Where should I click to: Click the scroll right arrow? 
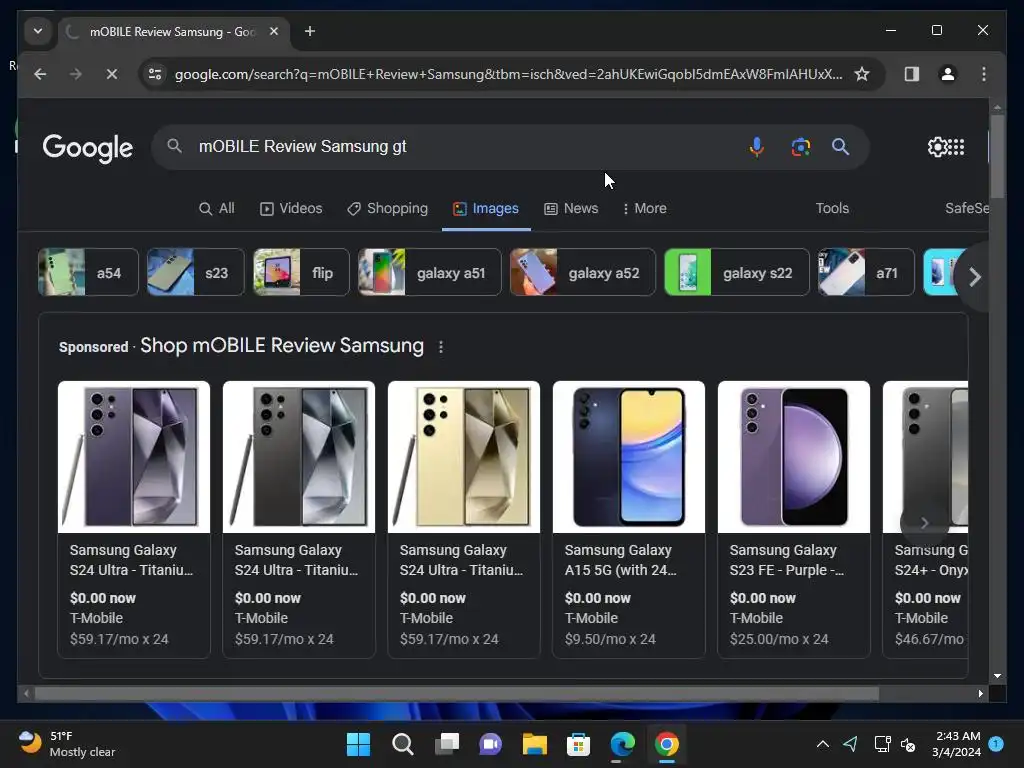pos(980,694)
